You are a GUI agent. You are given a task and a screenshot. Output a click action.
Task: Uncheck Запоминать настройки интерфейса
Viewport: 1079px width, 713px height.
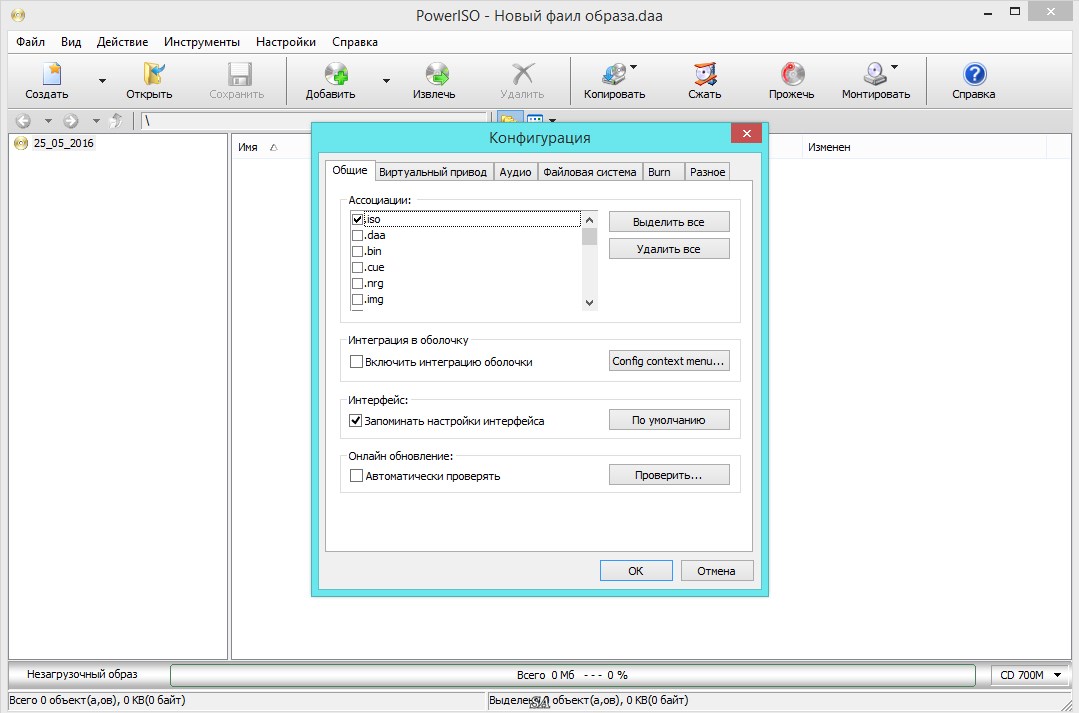[356, 421]
